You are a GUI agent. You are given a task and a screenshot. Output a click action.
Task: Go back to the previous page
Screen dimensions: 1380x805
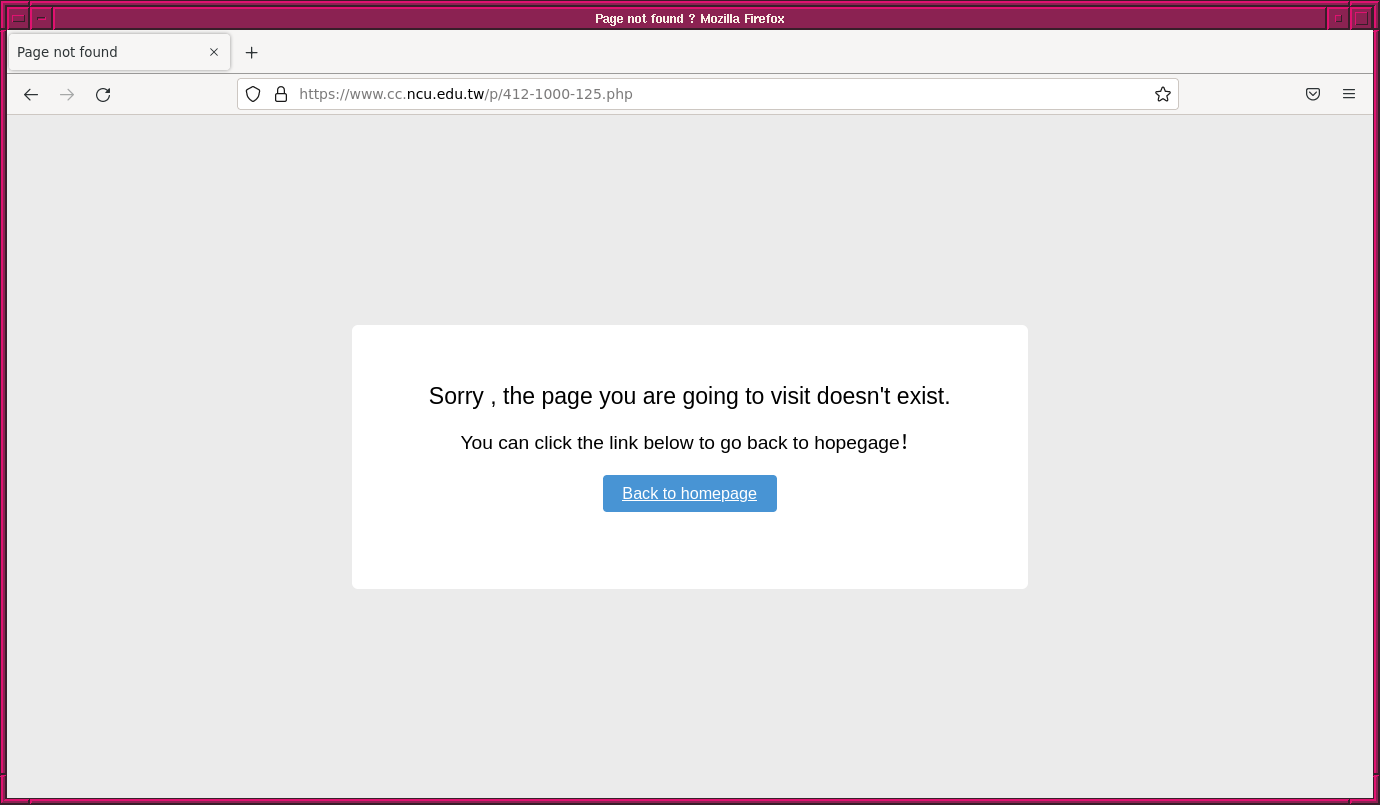pos(31,94)
